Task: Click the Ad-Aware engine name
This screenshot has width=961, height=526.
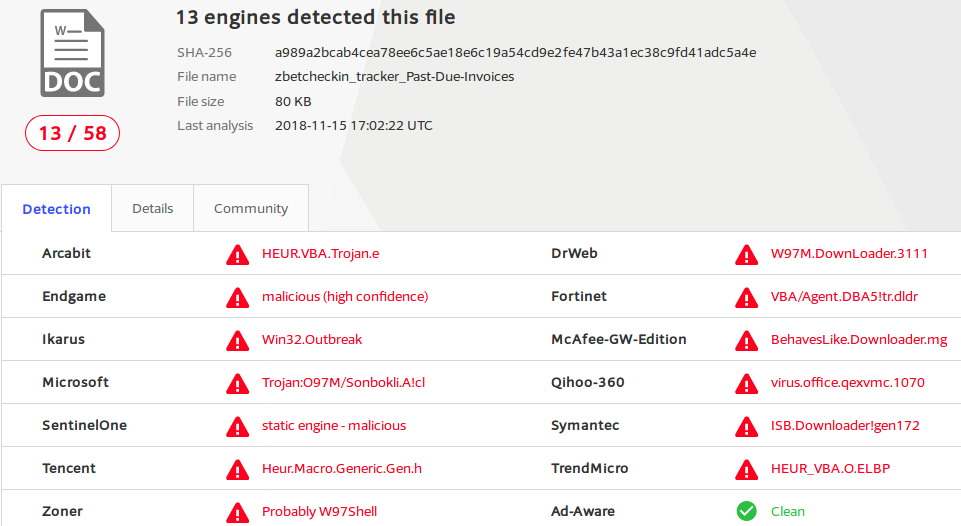Action: coord(583,511)
